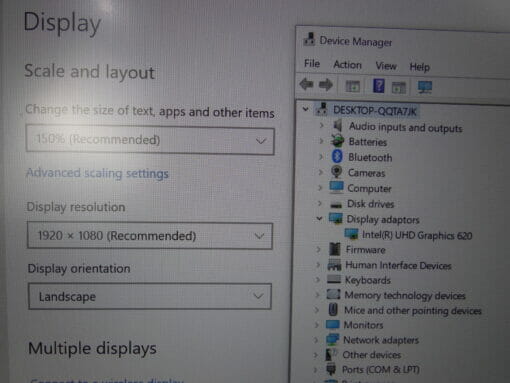The image size is (510, 383).
Task: Click the Device Manager title bar icon
Action: tap(309, 39)
